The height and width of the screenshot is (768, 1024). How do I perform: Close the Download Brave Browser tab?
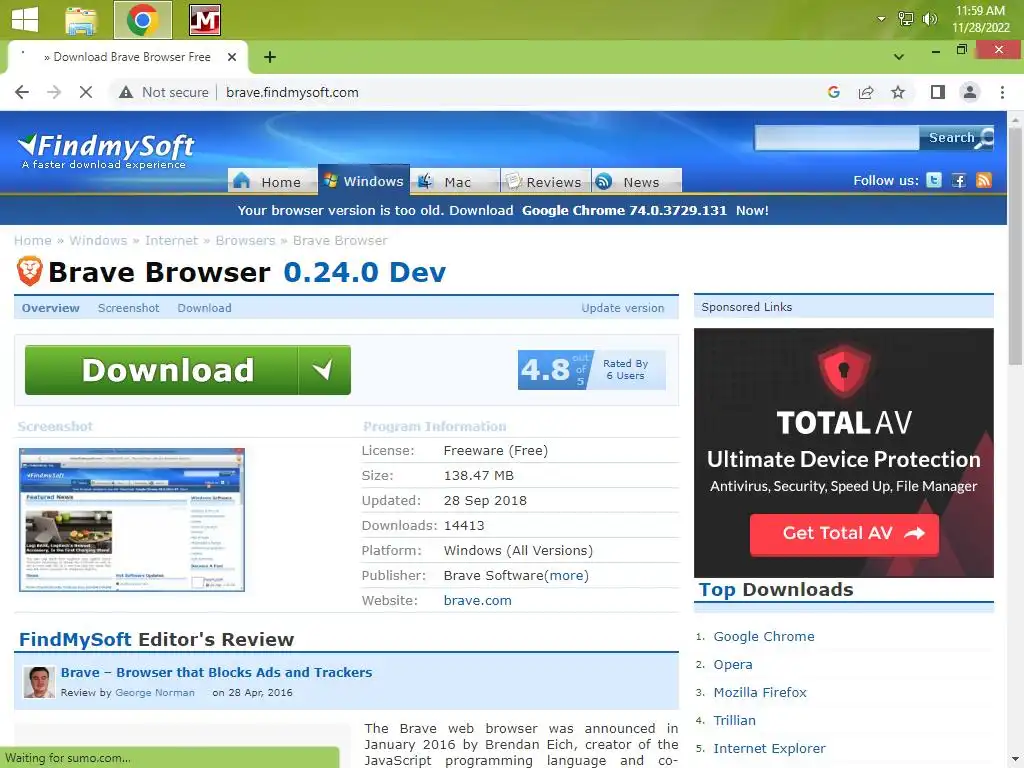coord(231,57)
